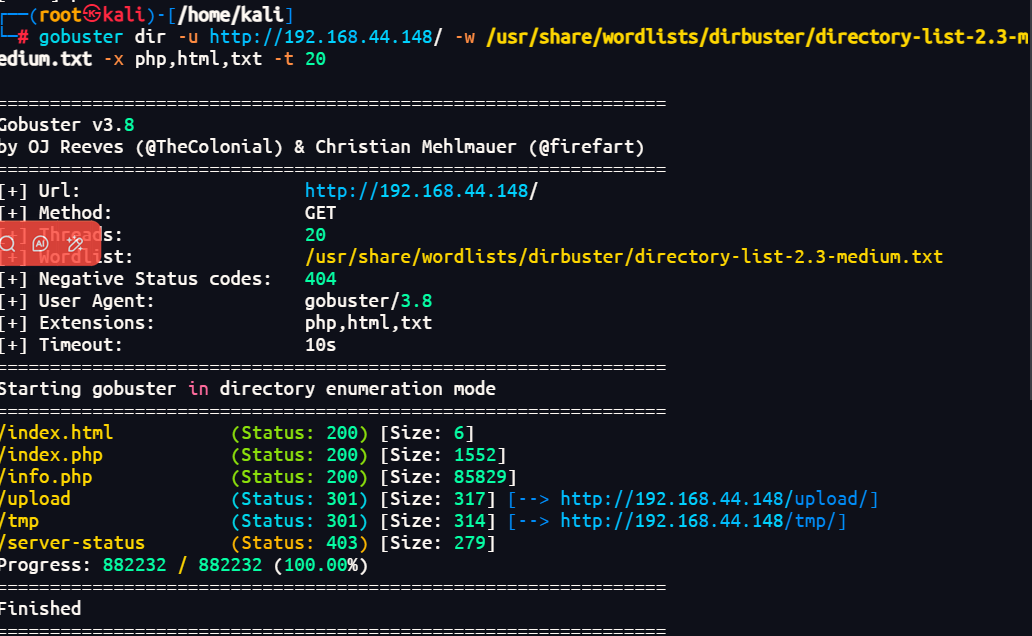
Task: Click the gobuster/3.8 User Agent value
Action: 368,301
